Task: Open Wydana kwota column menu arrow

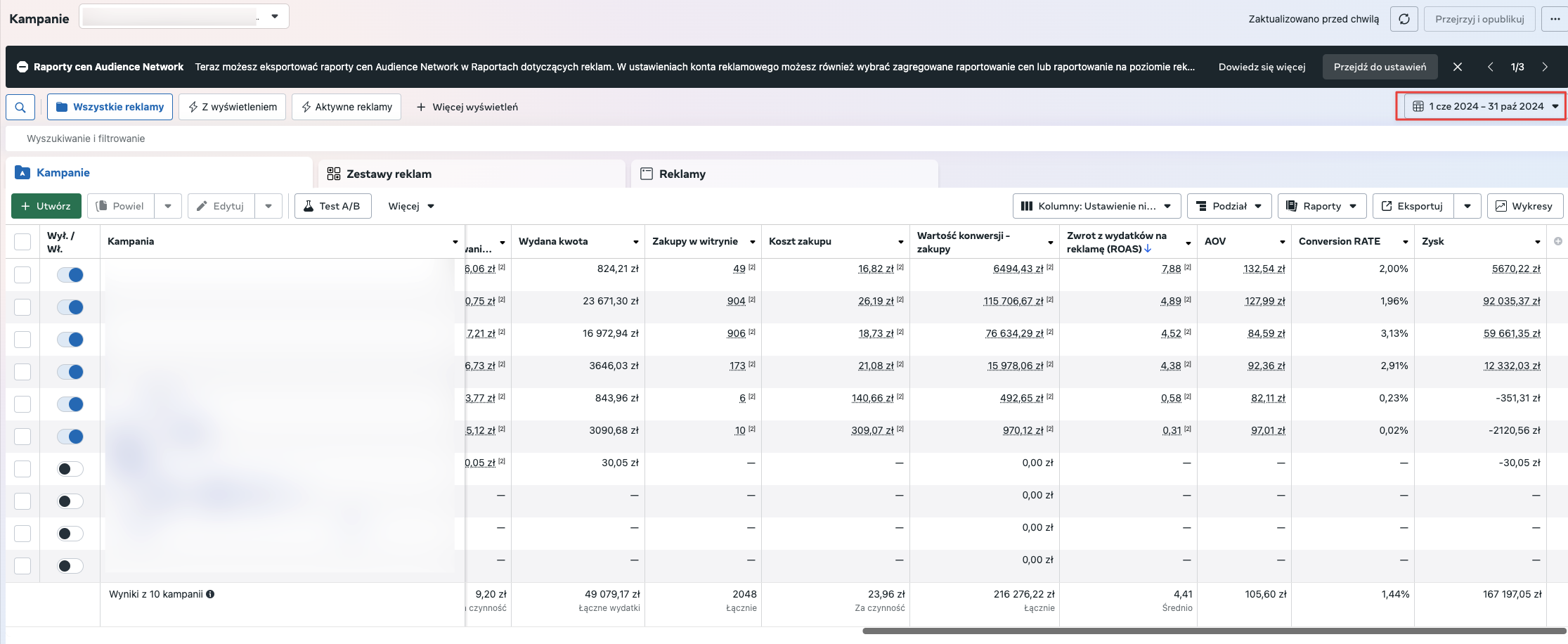Action: click(636, 242)
